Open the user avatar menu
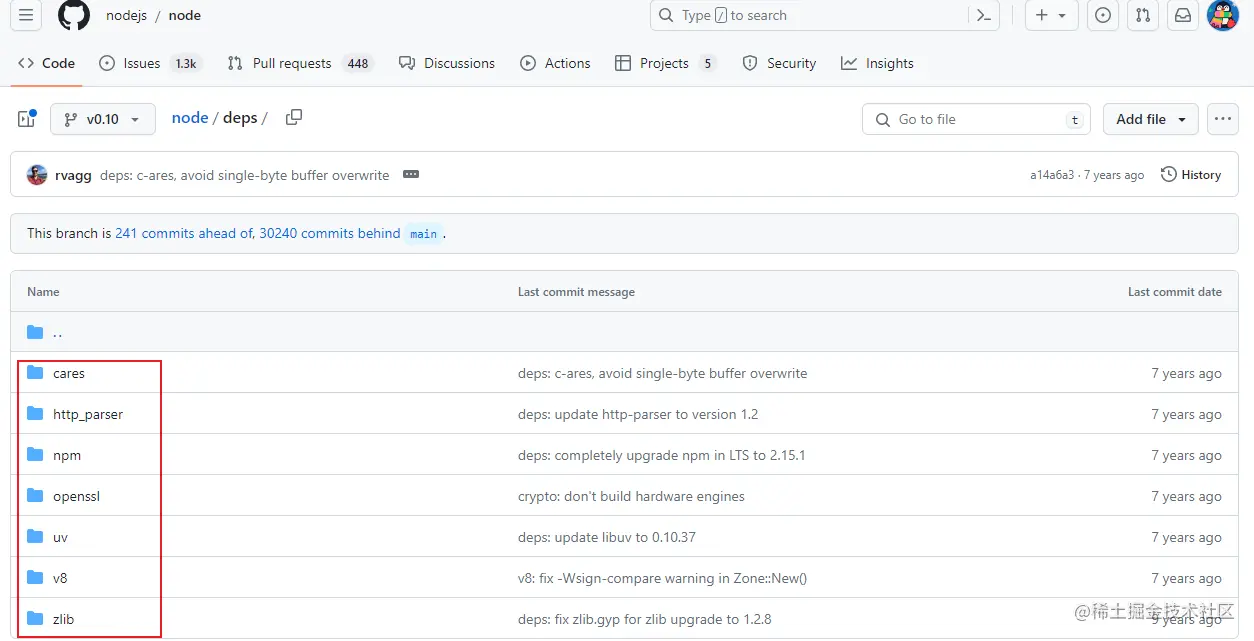This screenshot has height=641, width=1254. tap(1223, 15)
